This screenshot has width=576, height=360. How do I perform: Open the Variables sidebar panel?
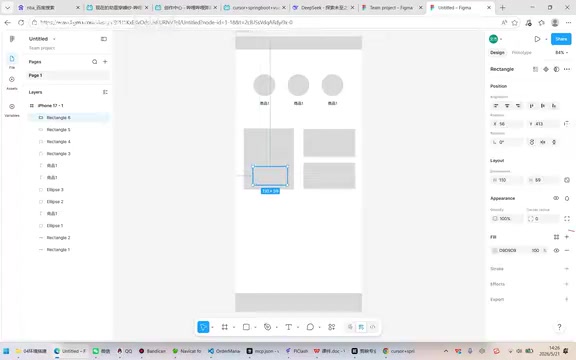pos(12,110)
